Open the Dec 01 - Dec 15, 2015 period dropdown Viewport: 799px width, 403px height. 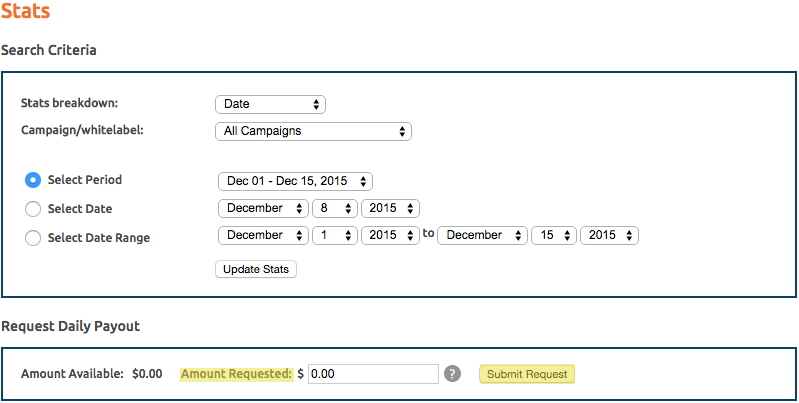point(296,181)
